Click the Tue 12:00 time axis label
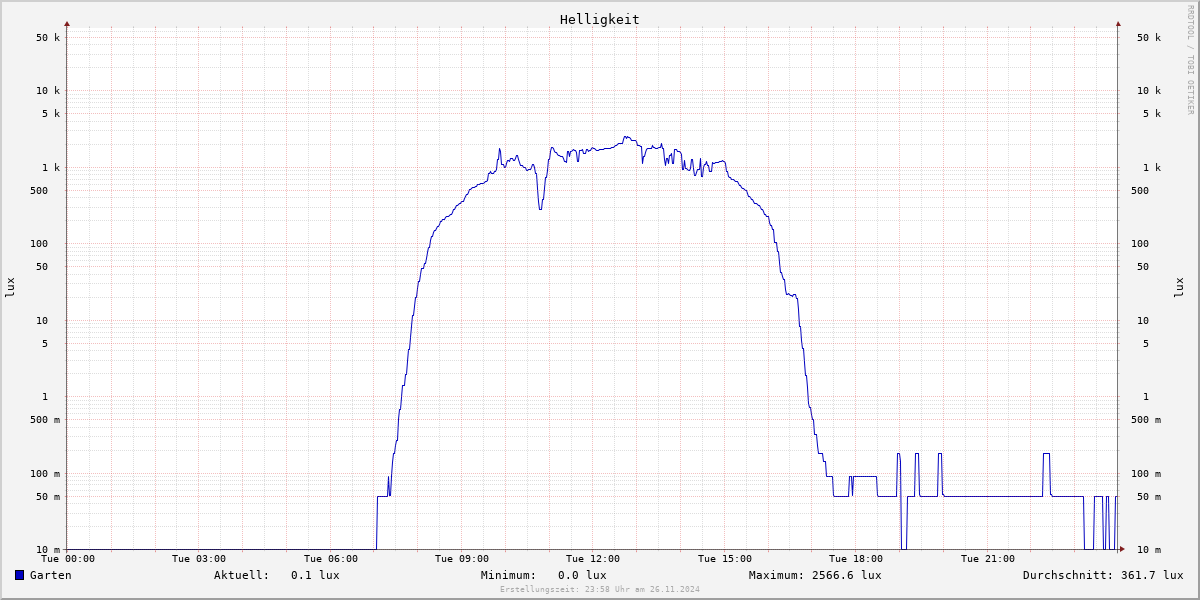 coord(593,559)
